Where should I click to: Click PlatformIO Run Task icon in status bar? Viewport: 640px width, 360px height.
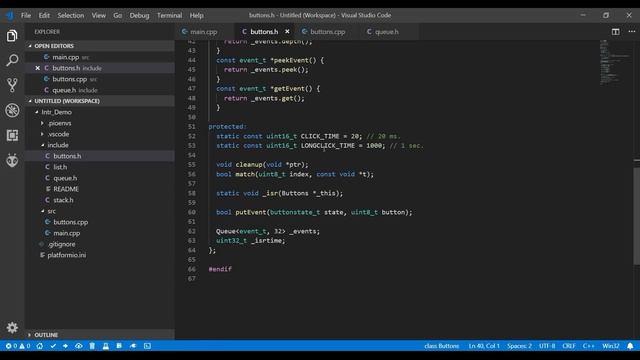119,346
